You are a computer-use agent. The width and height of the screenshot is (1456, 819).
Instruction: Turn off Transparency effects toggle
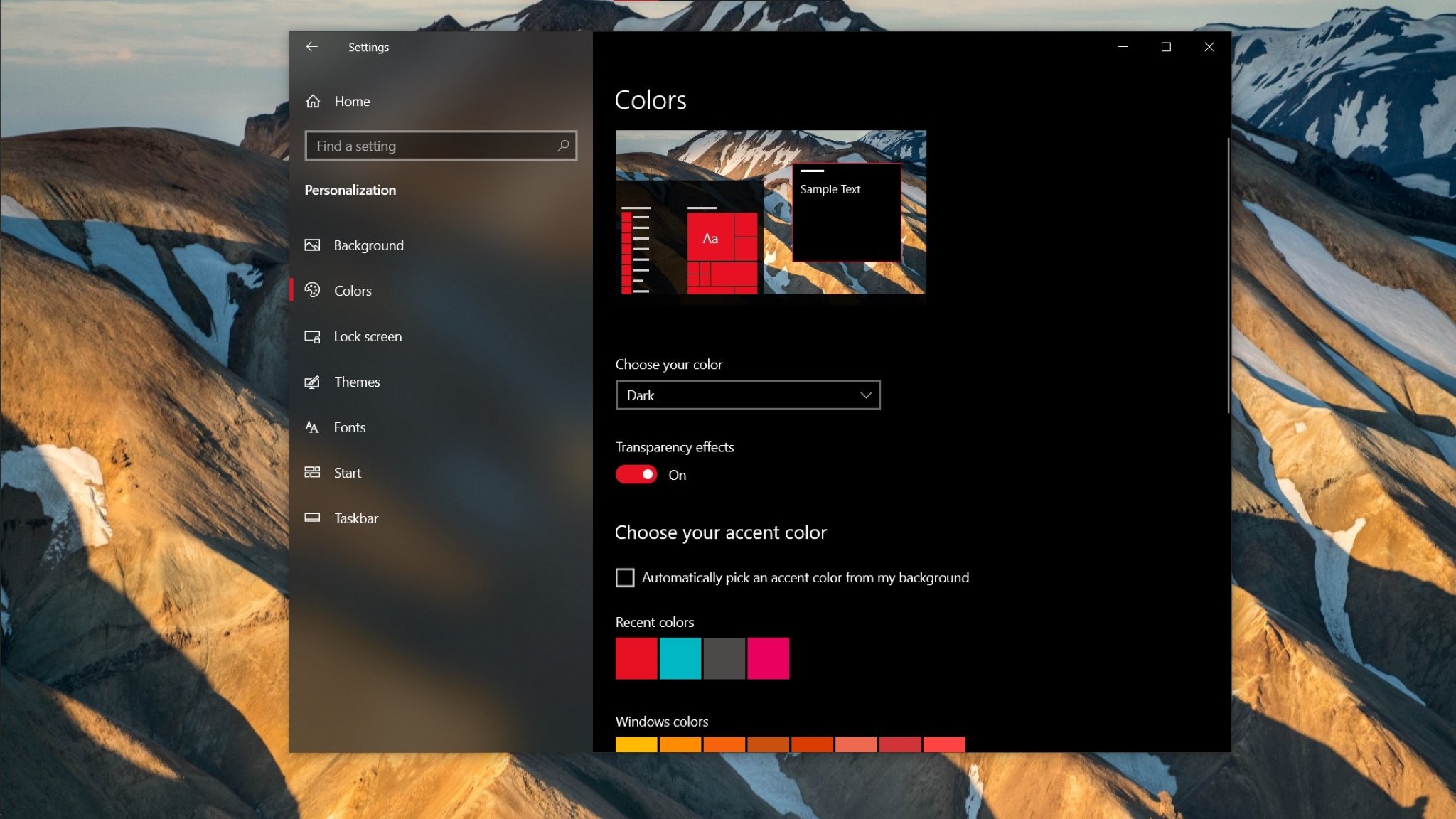636,474
